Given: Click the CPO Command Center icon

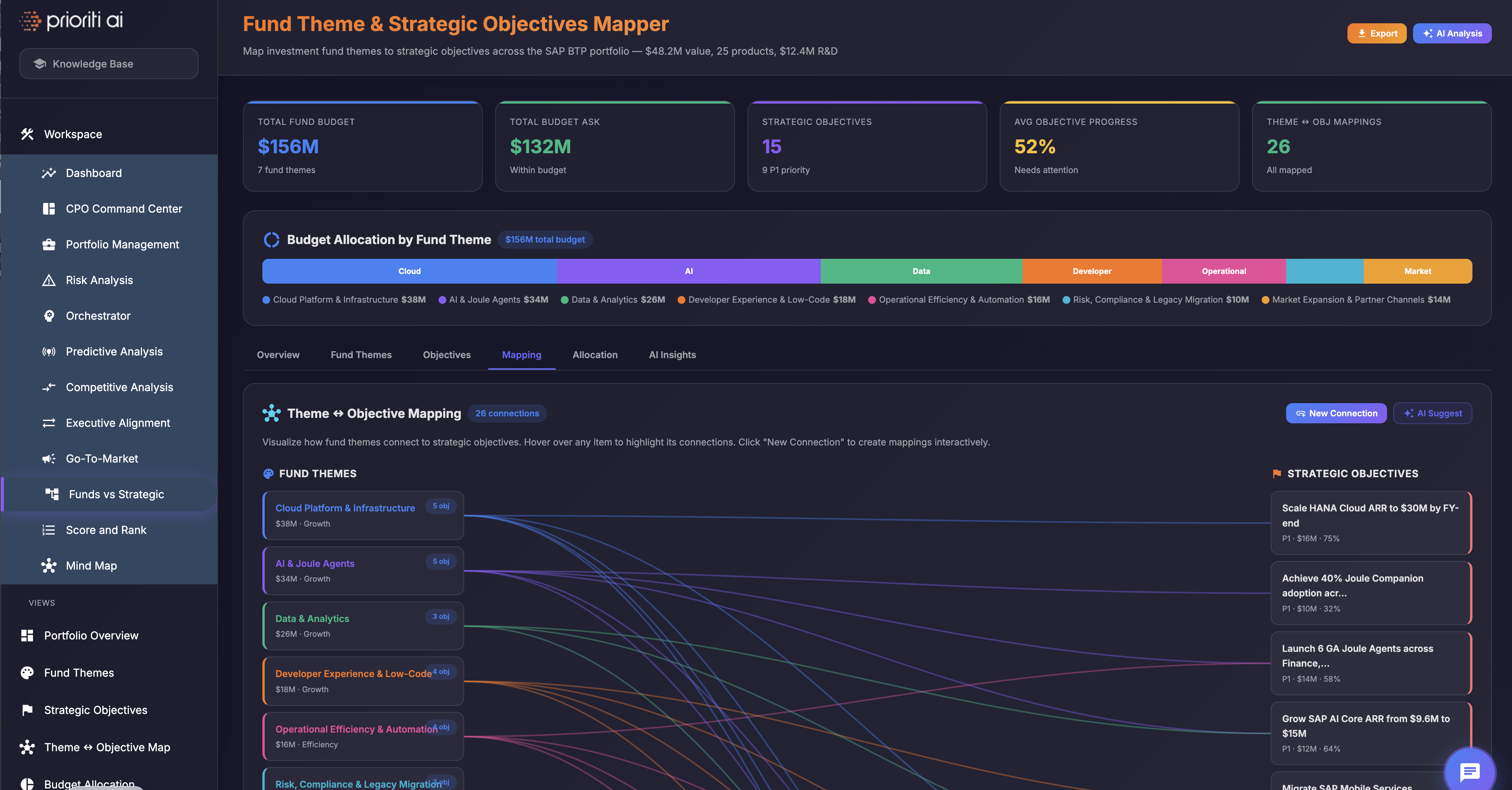Looking at the screenshot, I should [x=49, y=209].
